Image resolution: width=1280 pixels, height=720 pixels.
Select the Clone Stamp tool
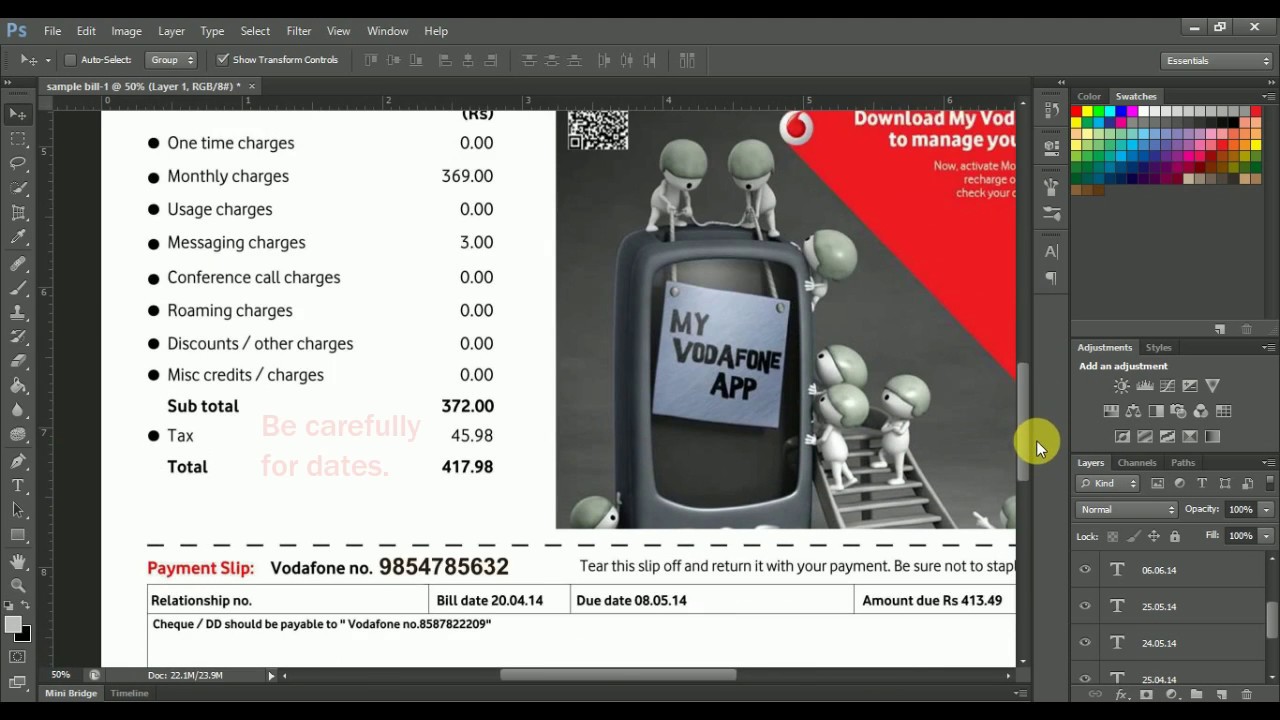(18, 312)
